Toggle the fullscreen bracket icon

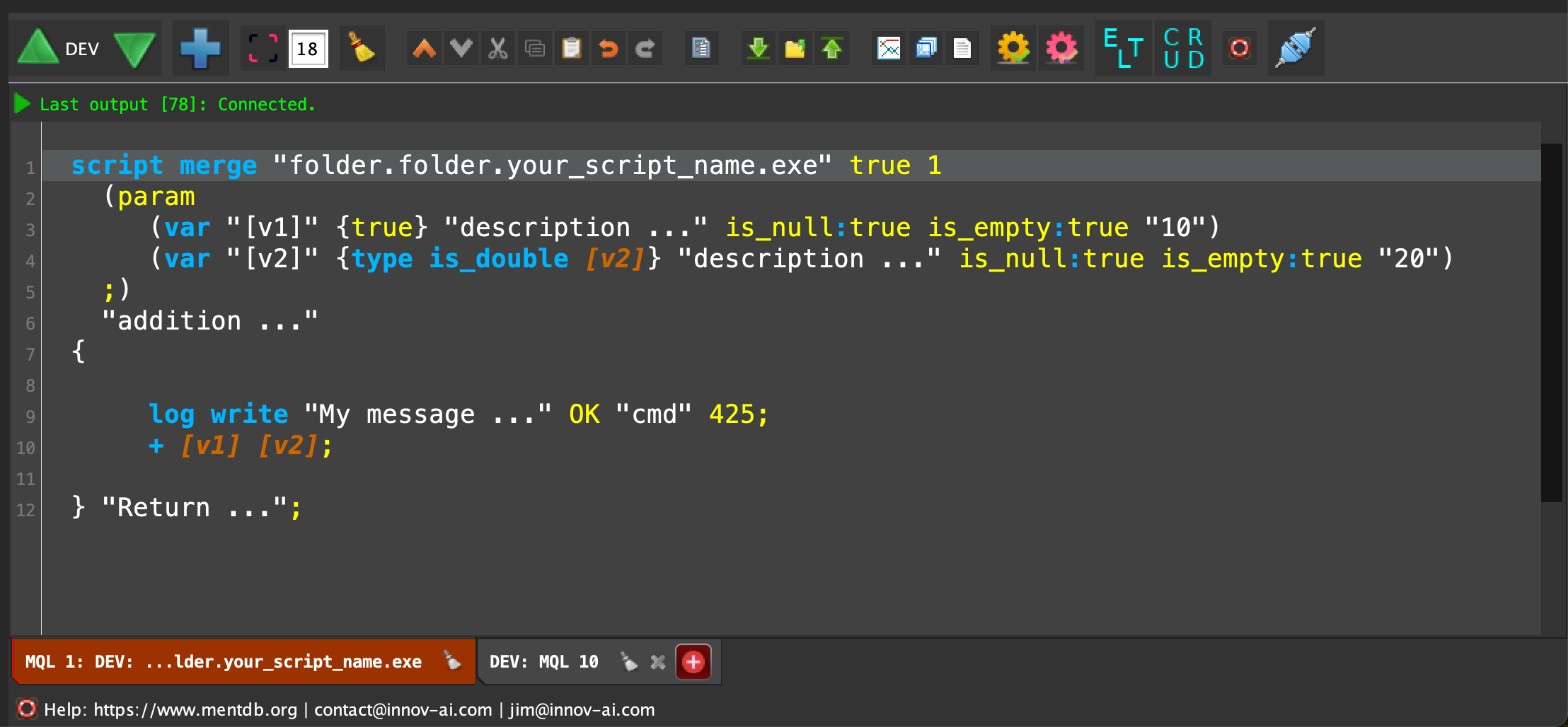tap(263, 49)
